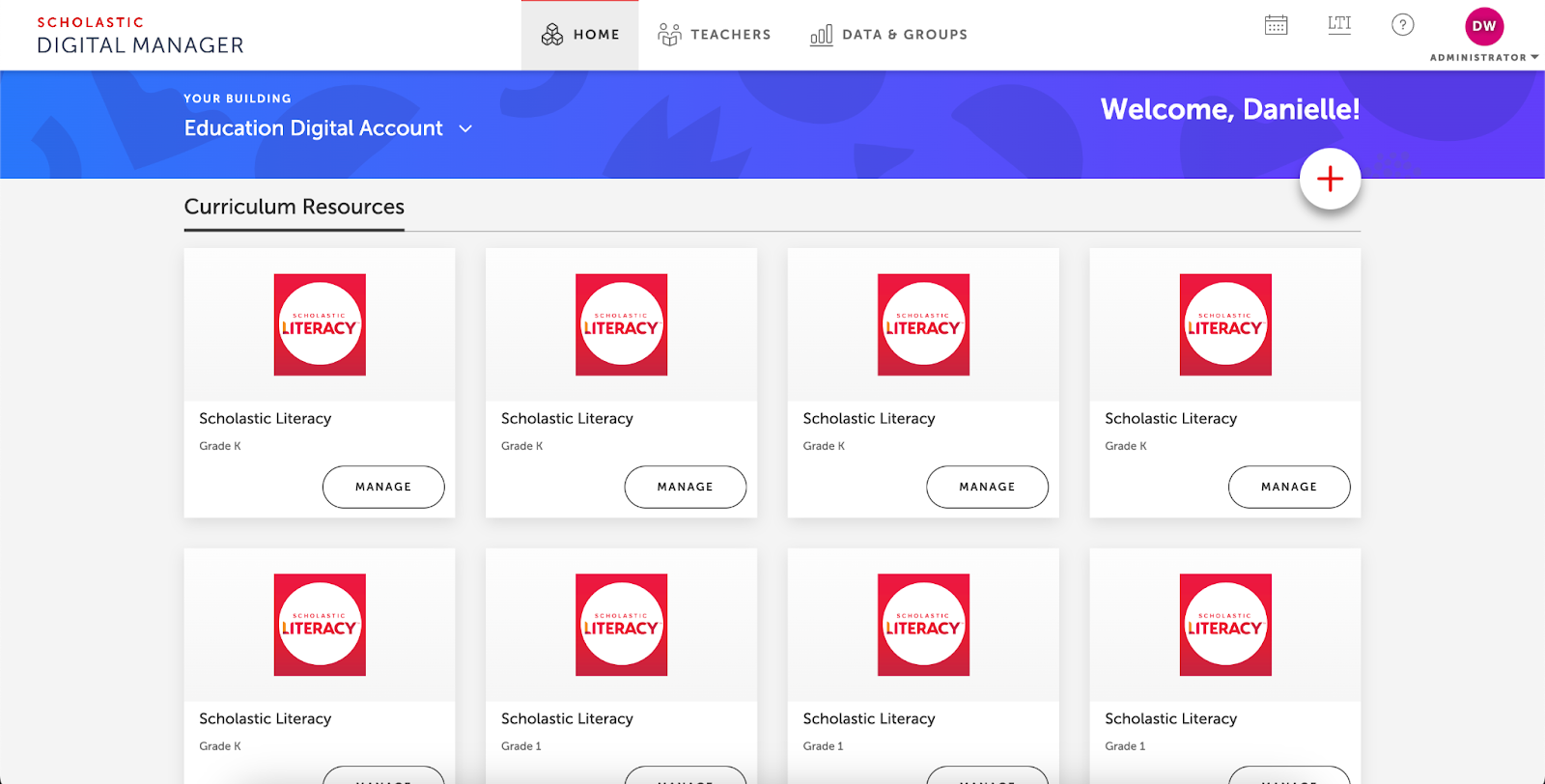Open the LTI settings icon
The height and width of the screenshot is (784, 1545).
(x=1339, y=24)
